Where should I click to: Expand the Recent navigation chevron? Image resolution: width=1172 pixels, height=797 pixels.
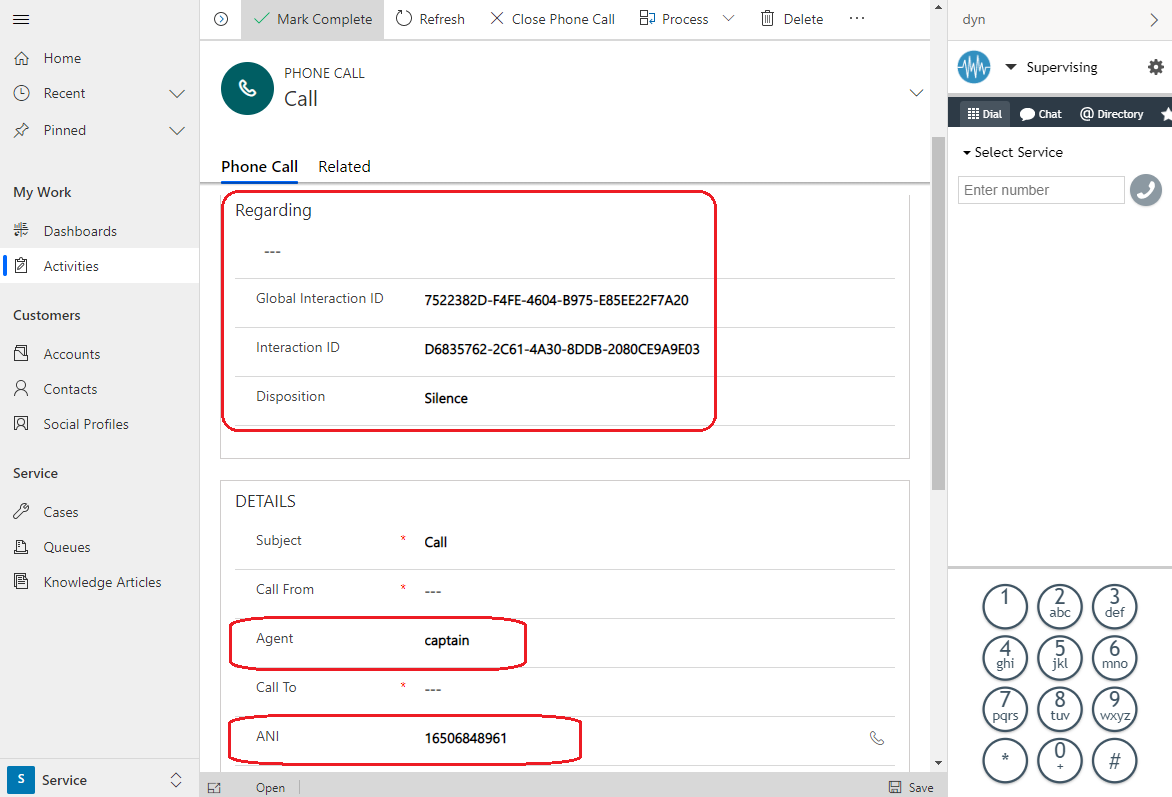pos(177,94)
